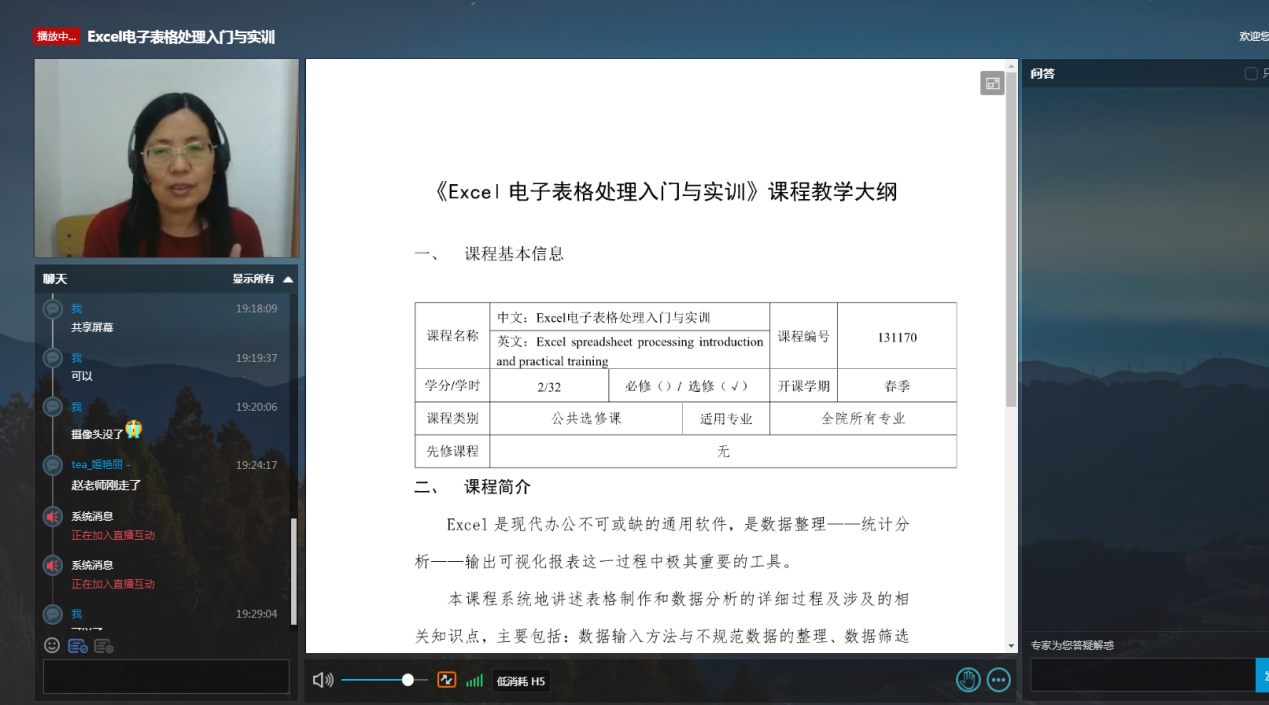1269x705 pixels.
Task: Click the 二、课程简介 section heading
Action: tap(473, 487)
